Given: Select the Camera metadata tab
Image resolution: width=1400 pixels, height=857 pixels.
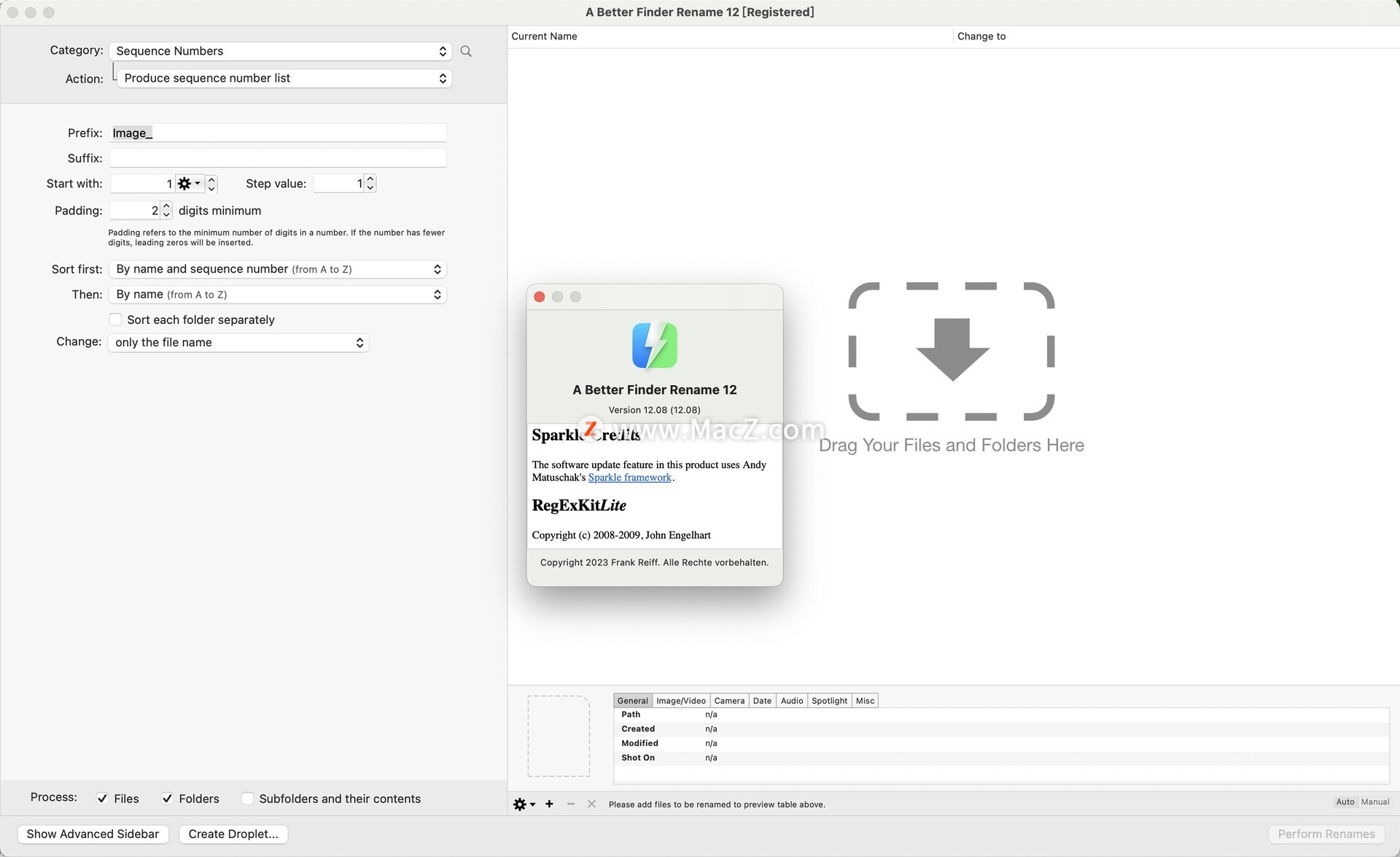Looking at the screenshot, I should point(729,701).
